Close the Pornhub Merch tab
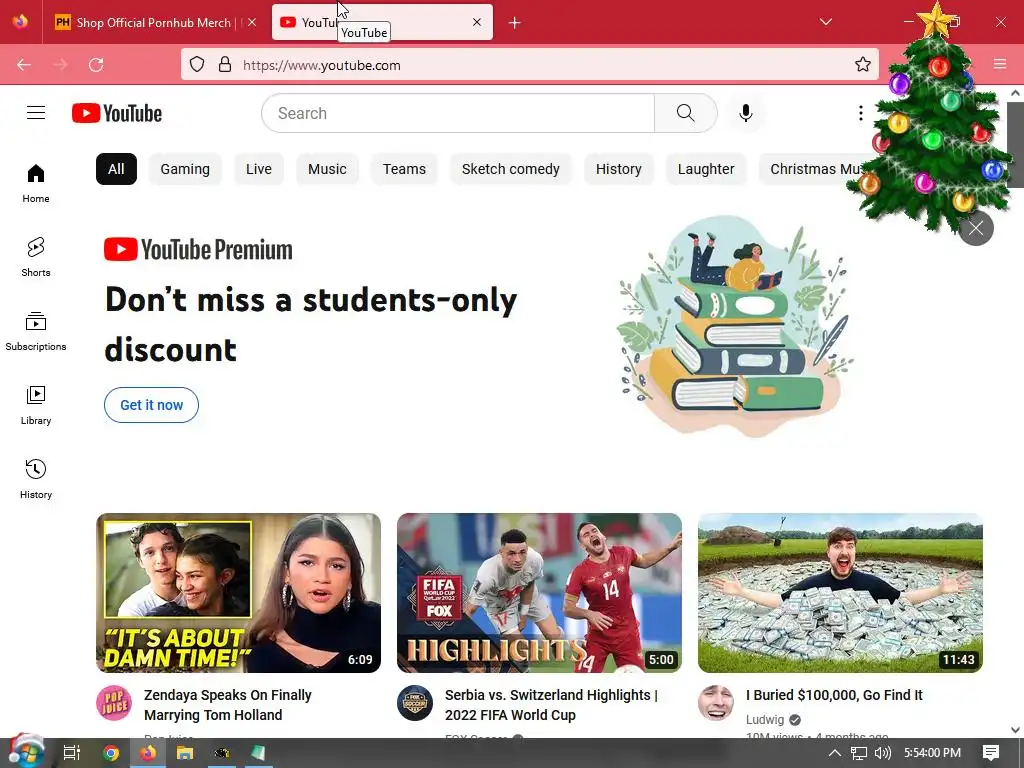The width and height of the screenshot is (1024, 768). tap(252, 22)
